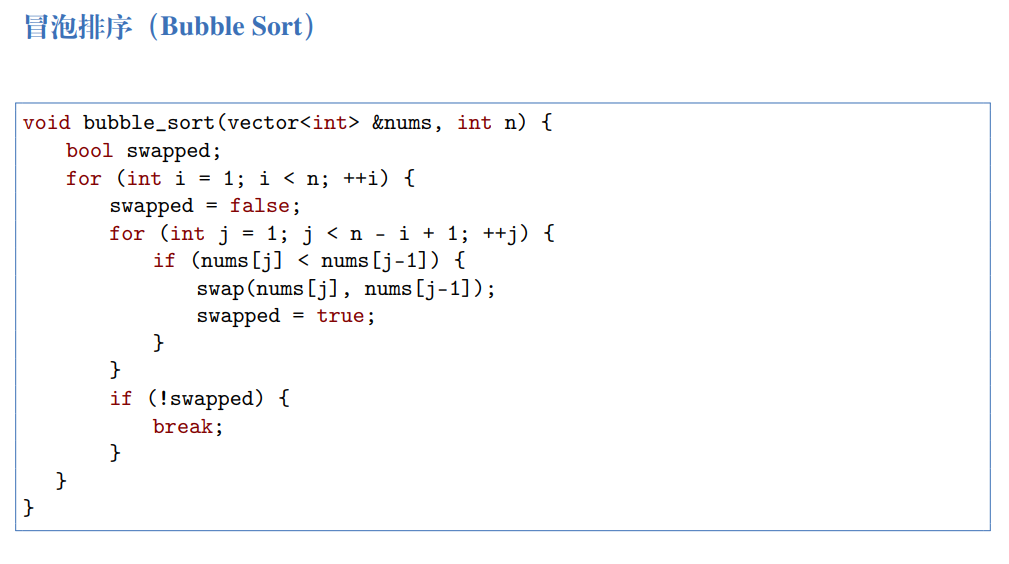Click the 'false' literal
Viewport: 1009px width, 564px height.
pyautogui.click(x=259, y=206)
